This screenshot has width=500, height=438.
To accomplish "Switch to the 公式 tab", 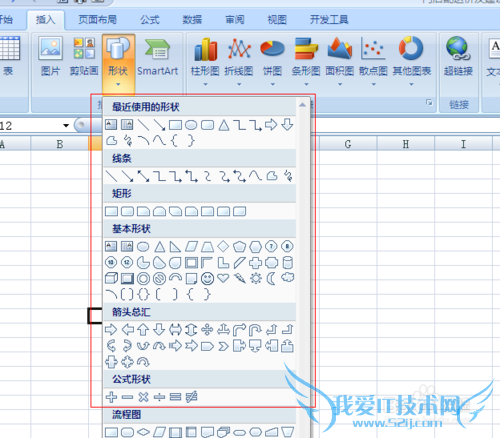I will pos(150,20).
